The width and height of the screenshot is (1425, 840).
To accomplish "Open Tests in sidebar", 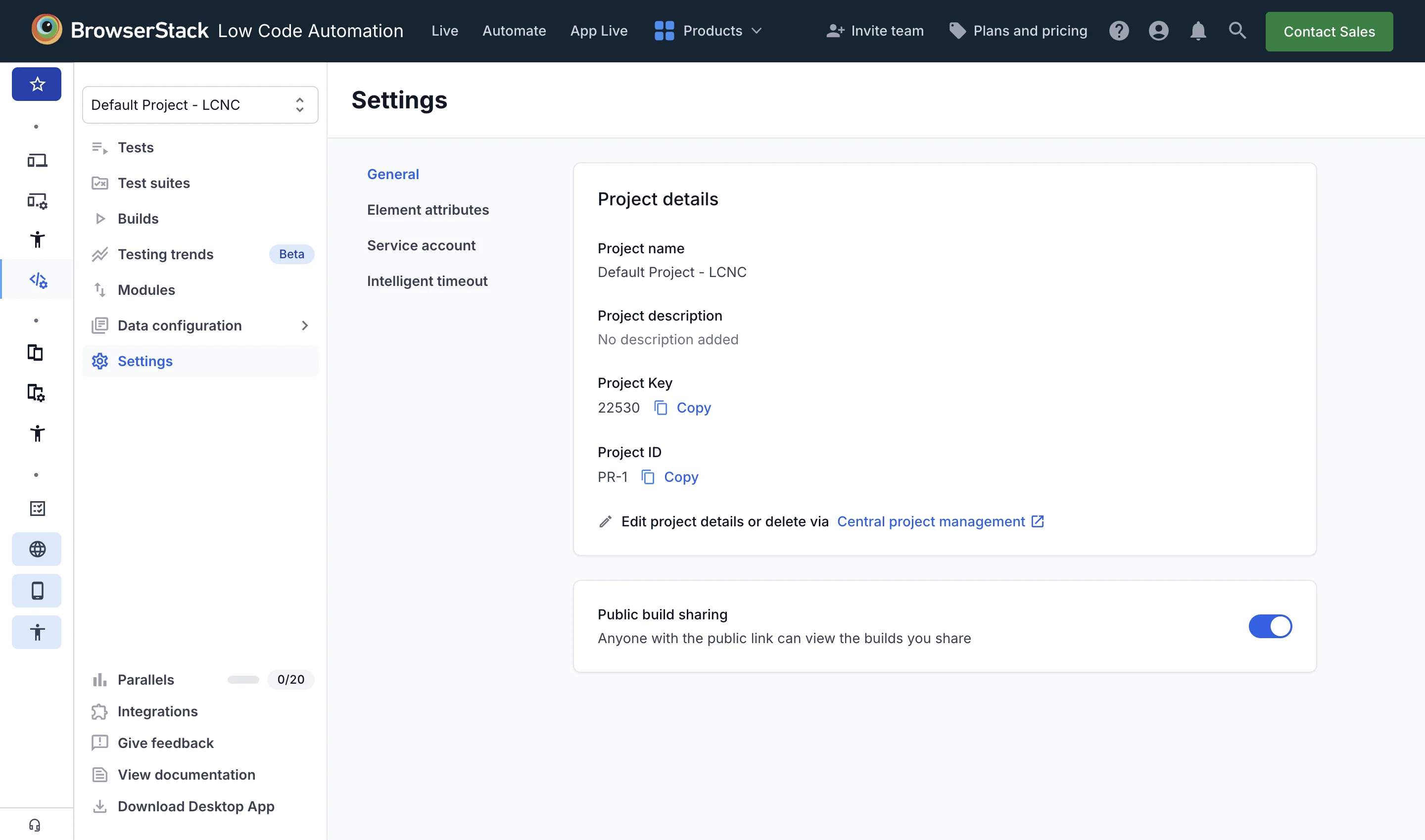I will click(200, 147).
